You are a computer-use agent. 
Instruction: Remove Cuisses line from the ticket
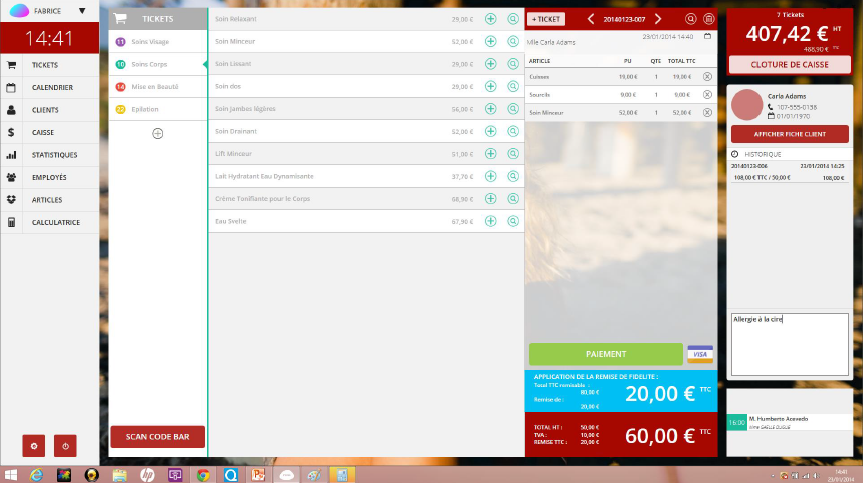click(x=707, y=76)
